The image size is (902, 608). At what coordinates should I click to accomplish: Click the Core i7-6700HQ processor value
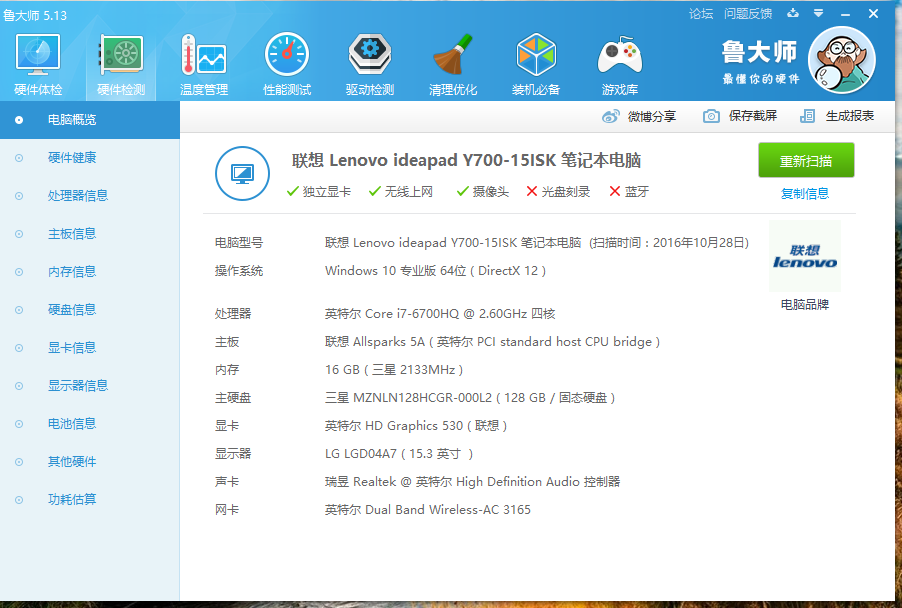point(440,313)
